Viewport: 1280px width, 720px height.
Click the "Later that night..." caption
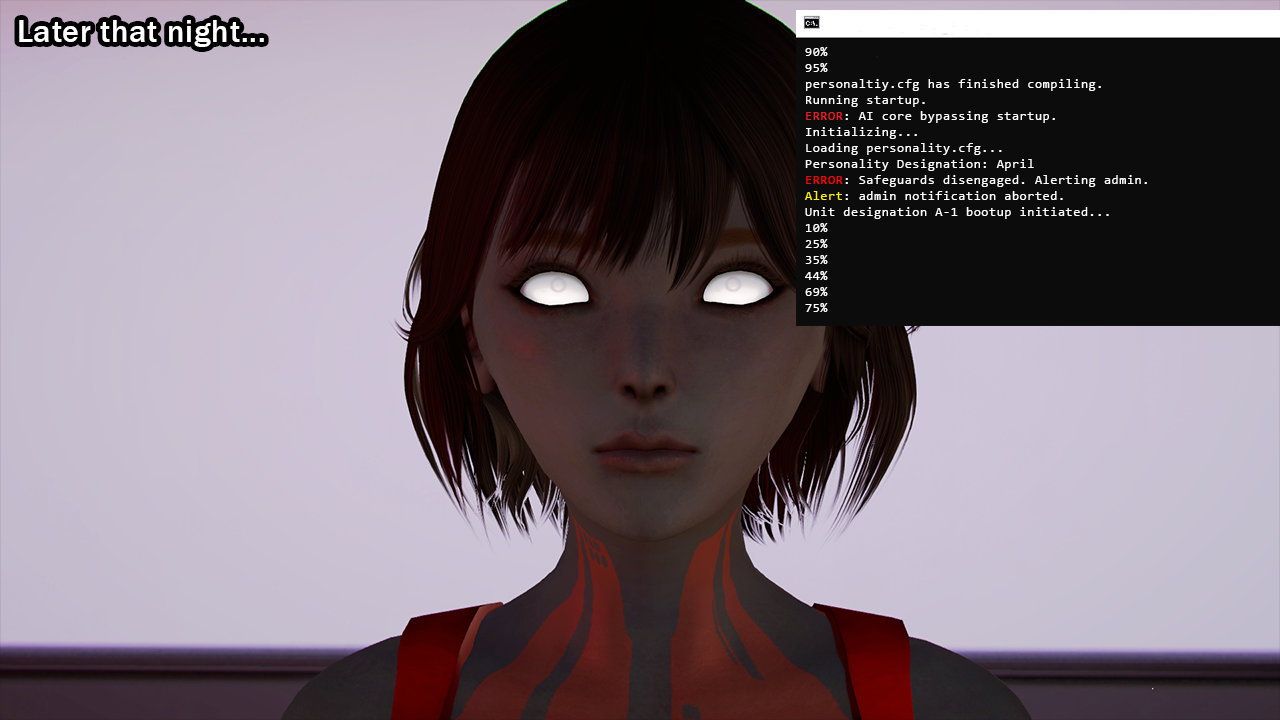click(x=142, y=33)
